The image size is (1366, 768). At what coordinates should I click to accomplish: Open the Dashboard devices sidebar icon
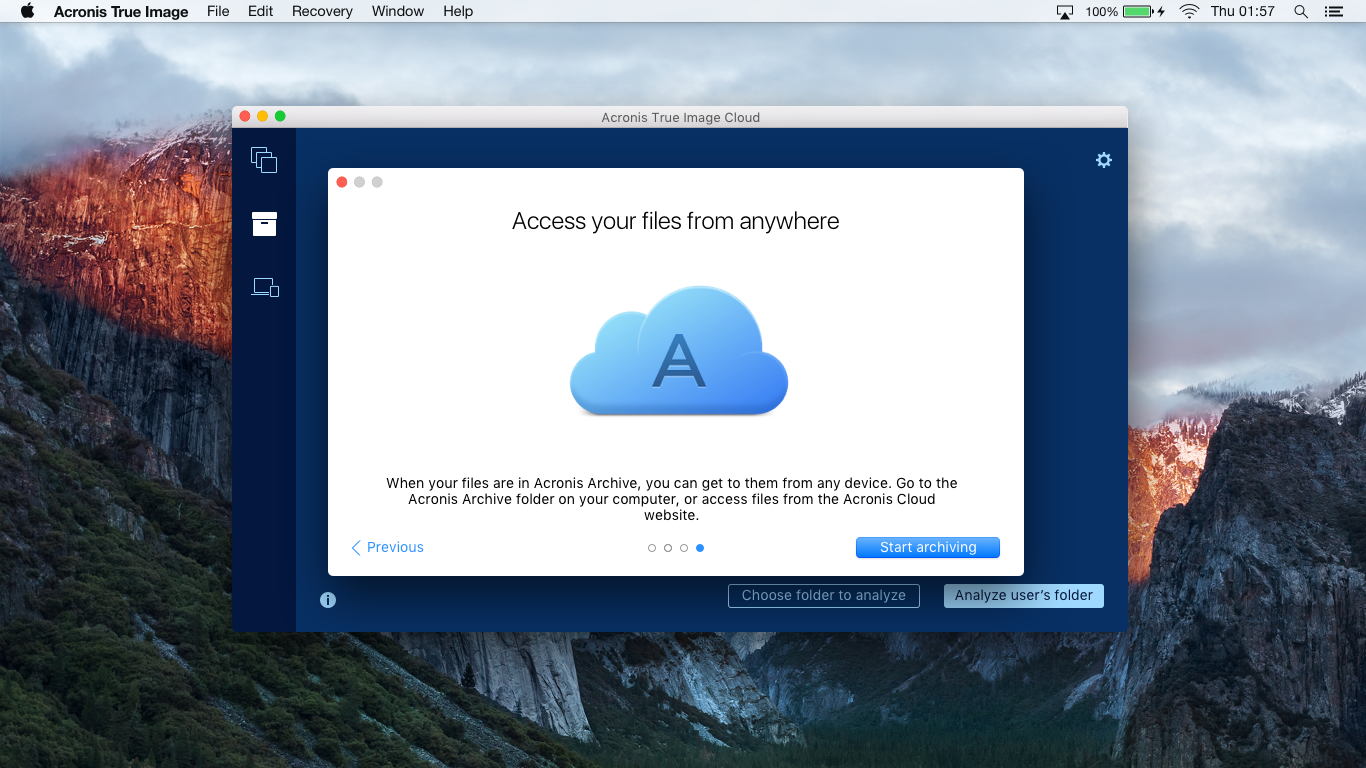(x=265, y=288)
